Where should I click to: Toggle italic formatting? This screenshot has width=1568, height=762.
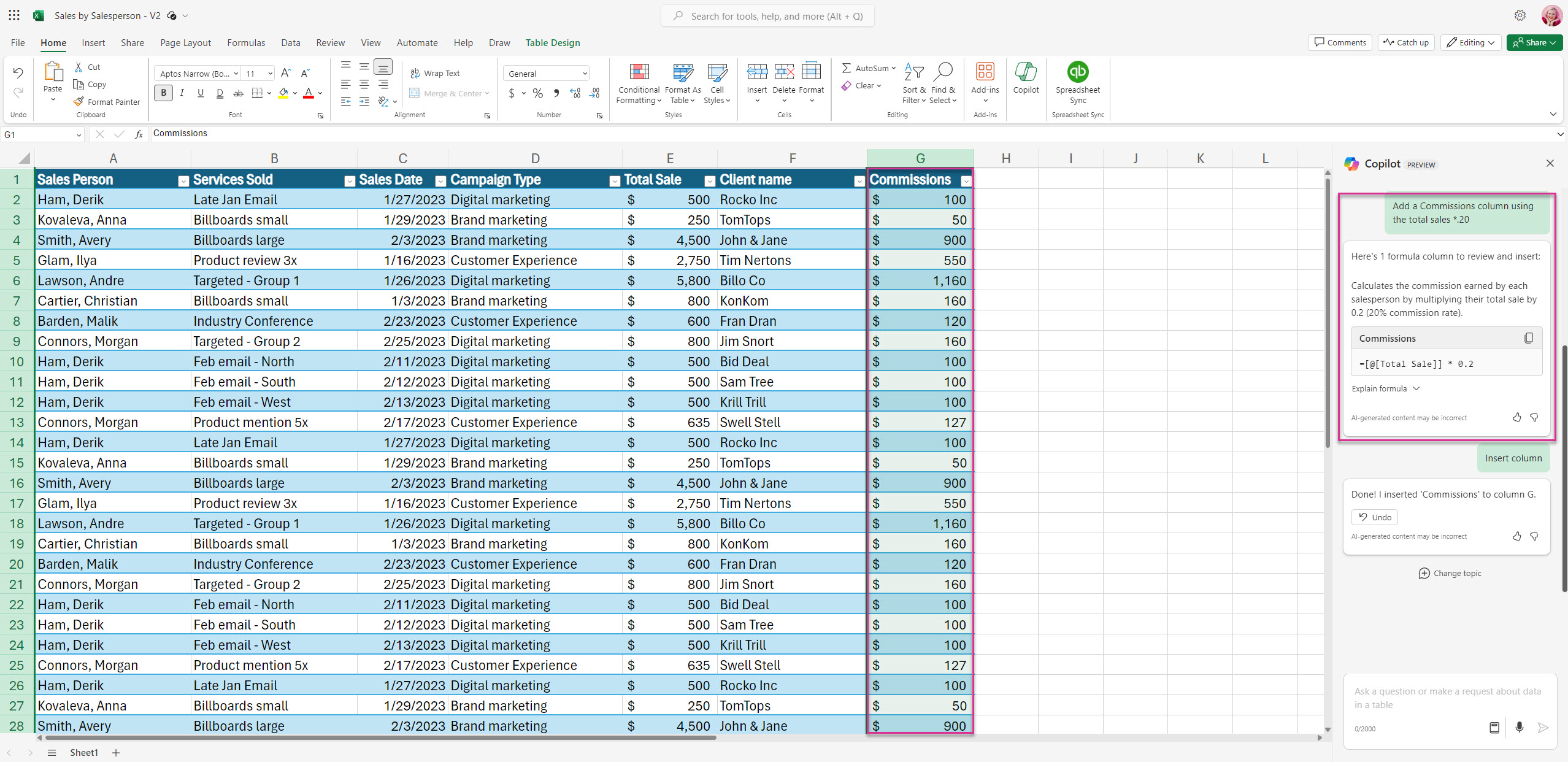182,93
